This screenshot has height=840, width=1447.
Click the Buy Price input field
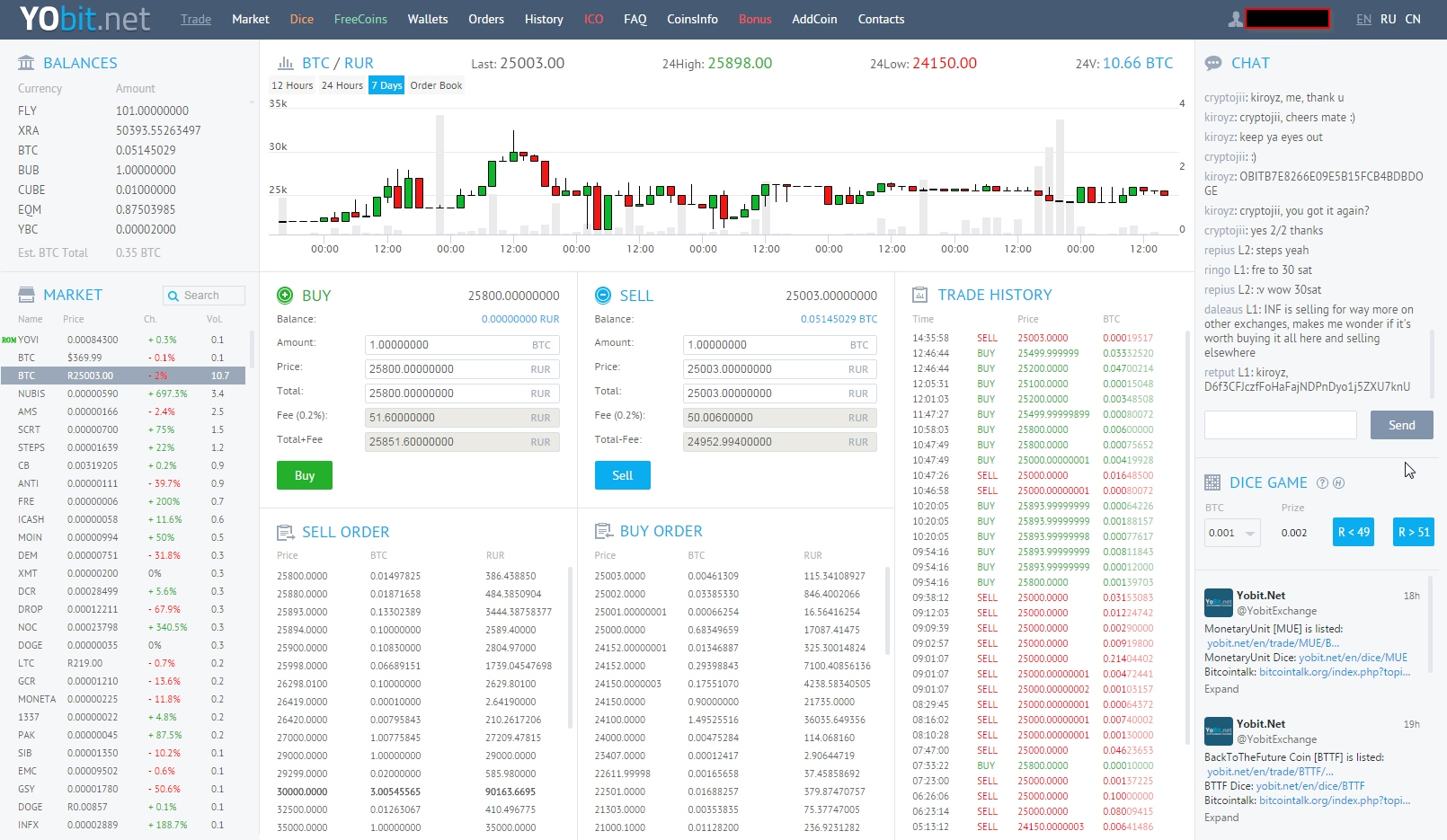point(462,369)
